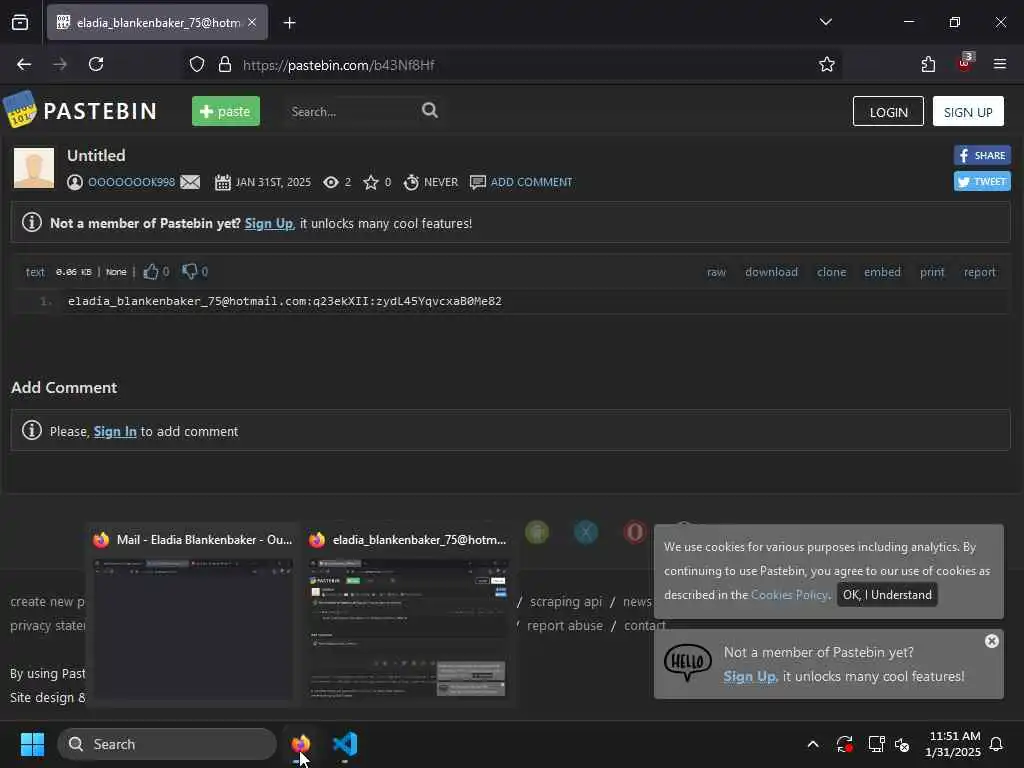Click the Opera browser footer icon
1024x768 pixels.
634,532
